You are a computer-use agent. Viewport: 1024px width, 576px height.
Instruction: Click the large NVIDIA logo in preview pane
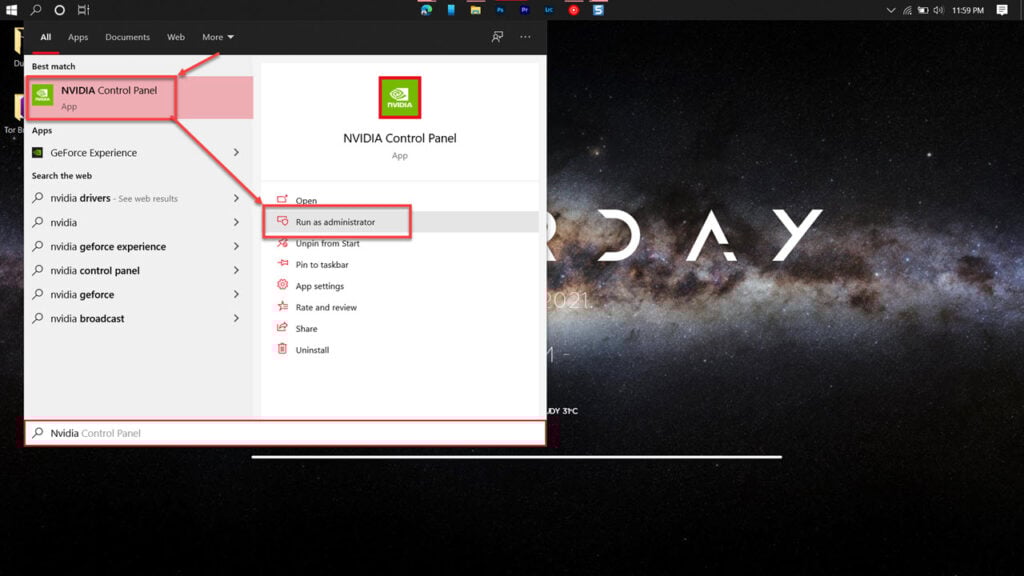pyautogui.click(x=400, y=97)
